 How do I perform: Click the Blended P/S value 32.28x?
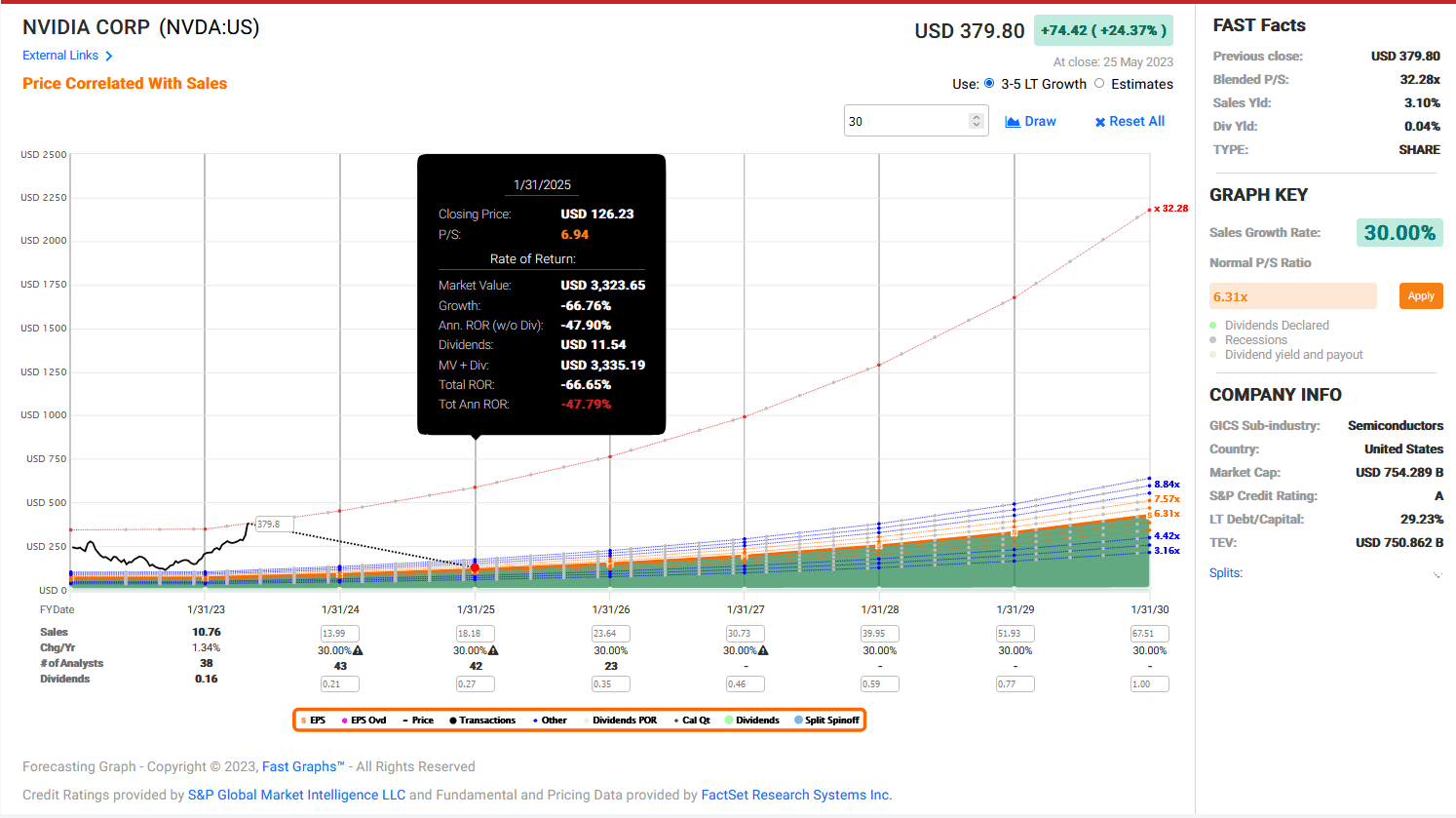click(1420, 80)
